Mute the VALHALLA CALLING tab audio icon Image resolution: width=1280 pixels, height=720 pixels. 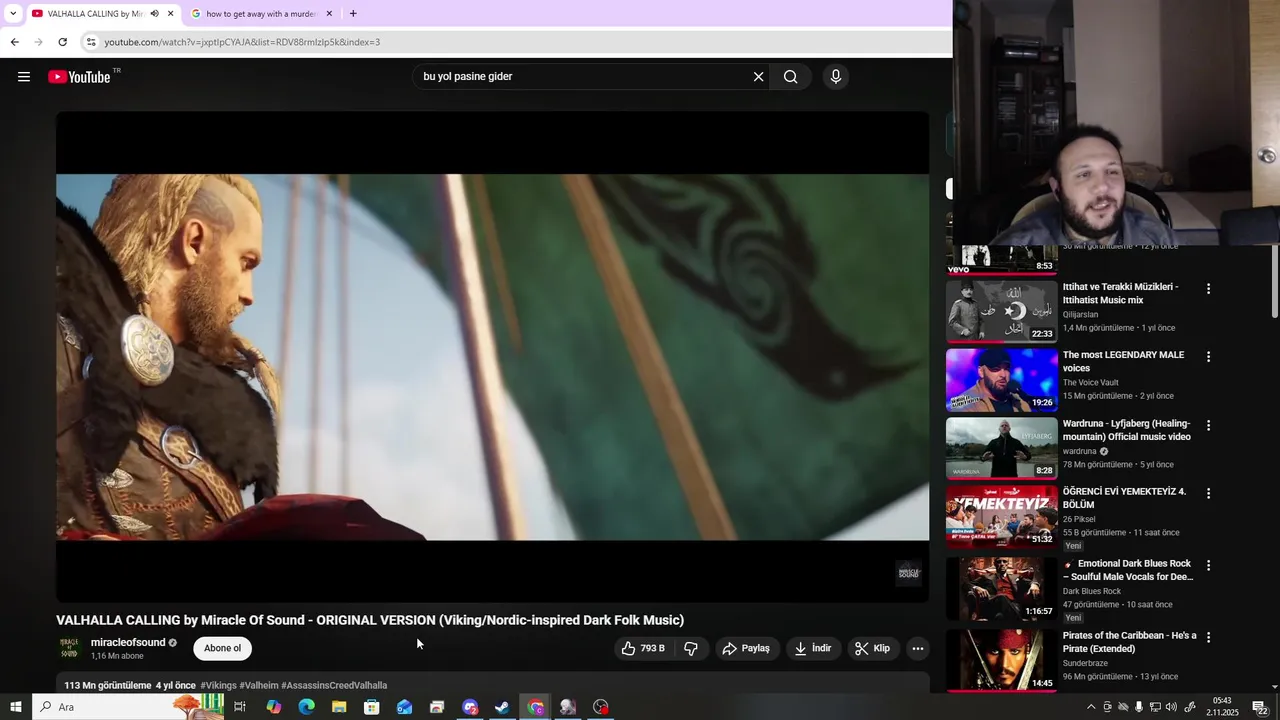154,14
